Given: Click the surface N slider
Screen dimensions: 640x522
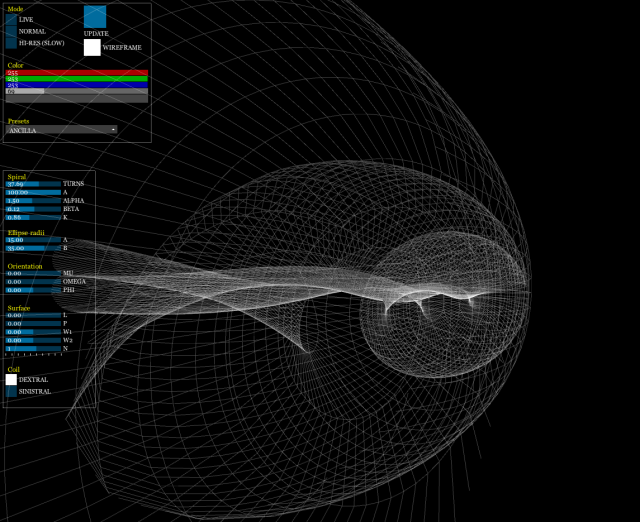Looking at the screenshot, I should (33, 348).
